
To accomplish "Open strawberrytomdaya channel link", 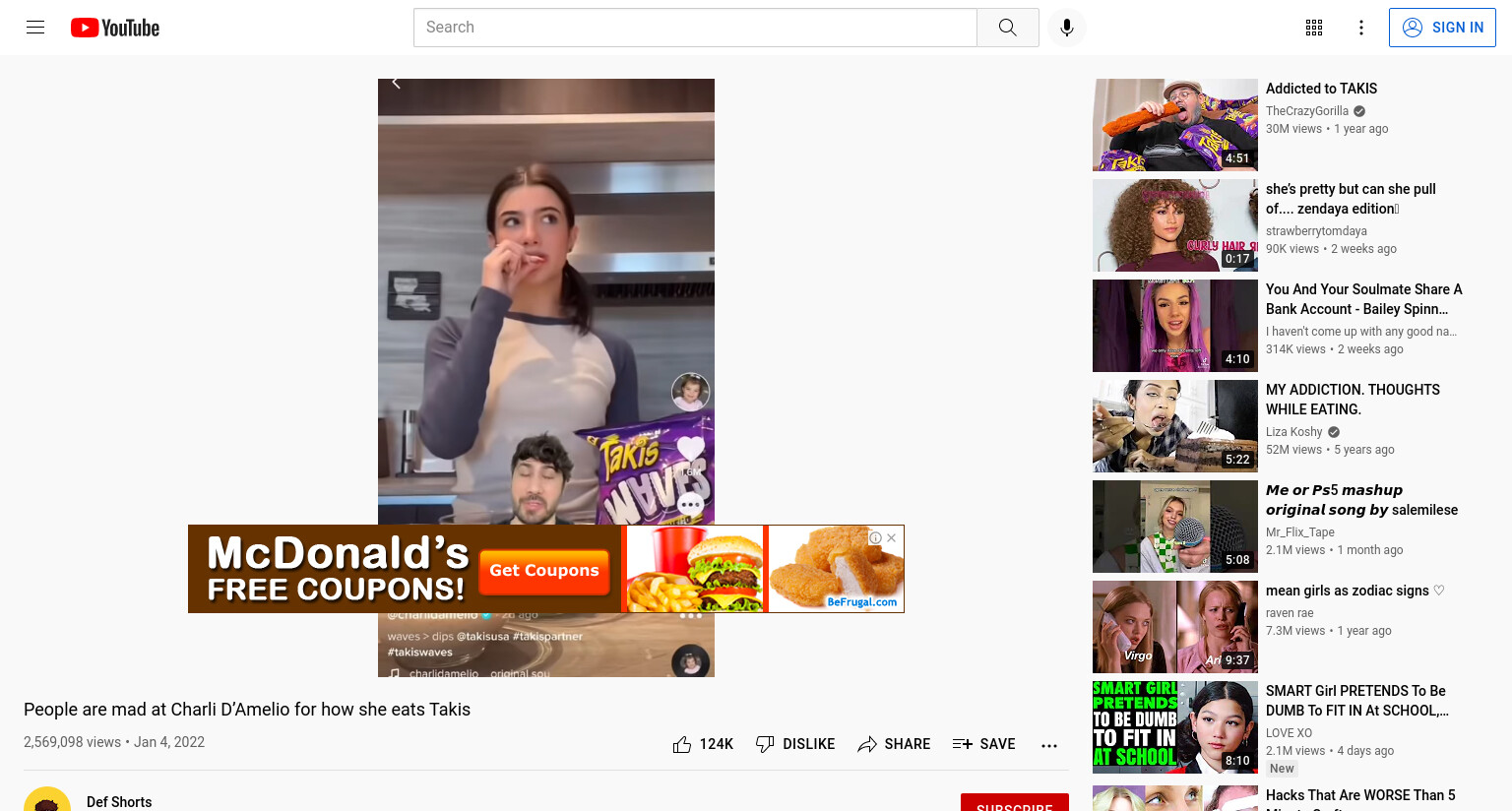I will pyautogui.click(x=1316, y=231).
